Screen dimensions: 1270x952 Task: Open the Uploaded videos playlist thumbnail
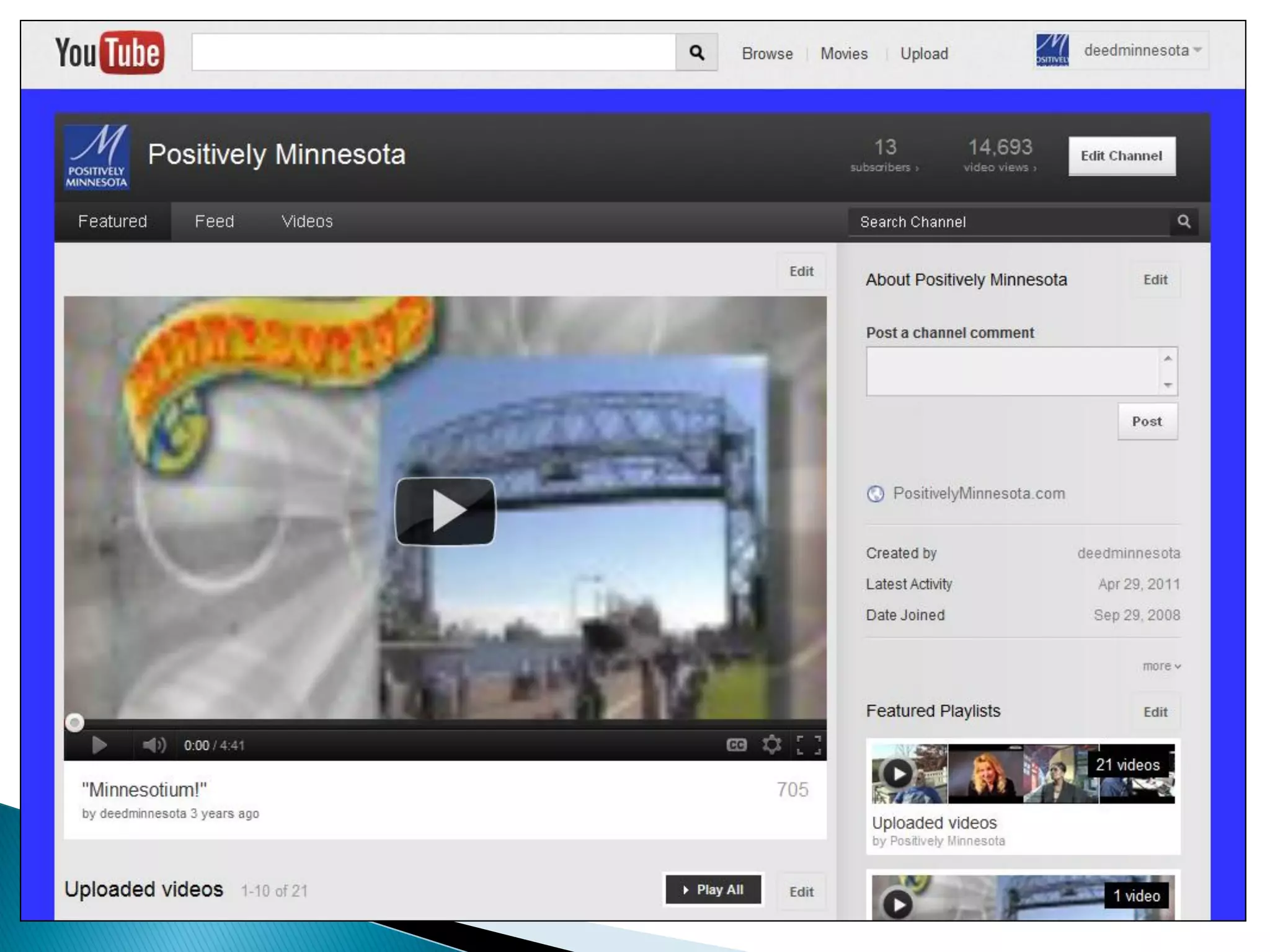[1023, 773]
